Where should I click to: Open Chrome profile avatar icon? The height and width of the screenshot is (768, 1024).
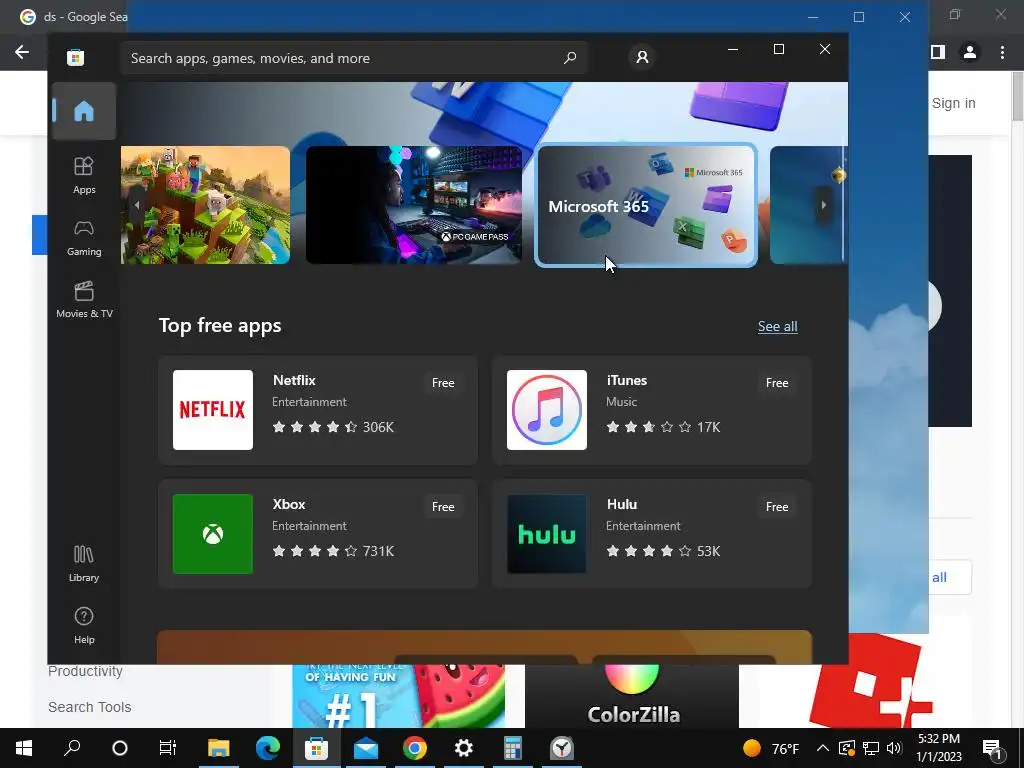point(970,52)
